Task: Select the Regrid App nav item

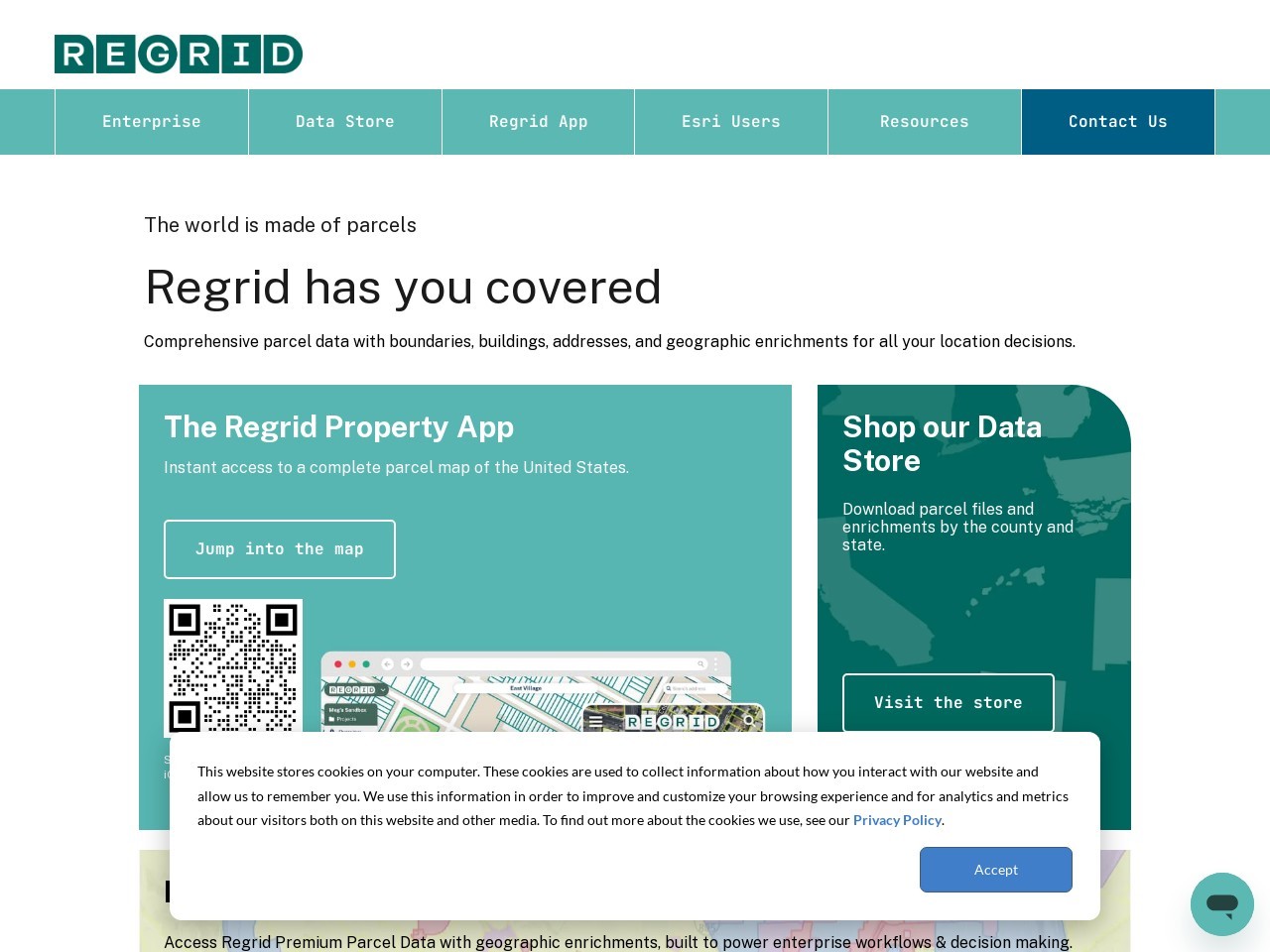Action: pos(539,122)
